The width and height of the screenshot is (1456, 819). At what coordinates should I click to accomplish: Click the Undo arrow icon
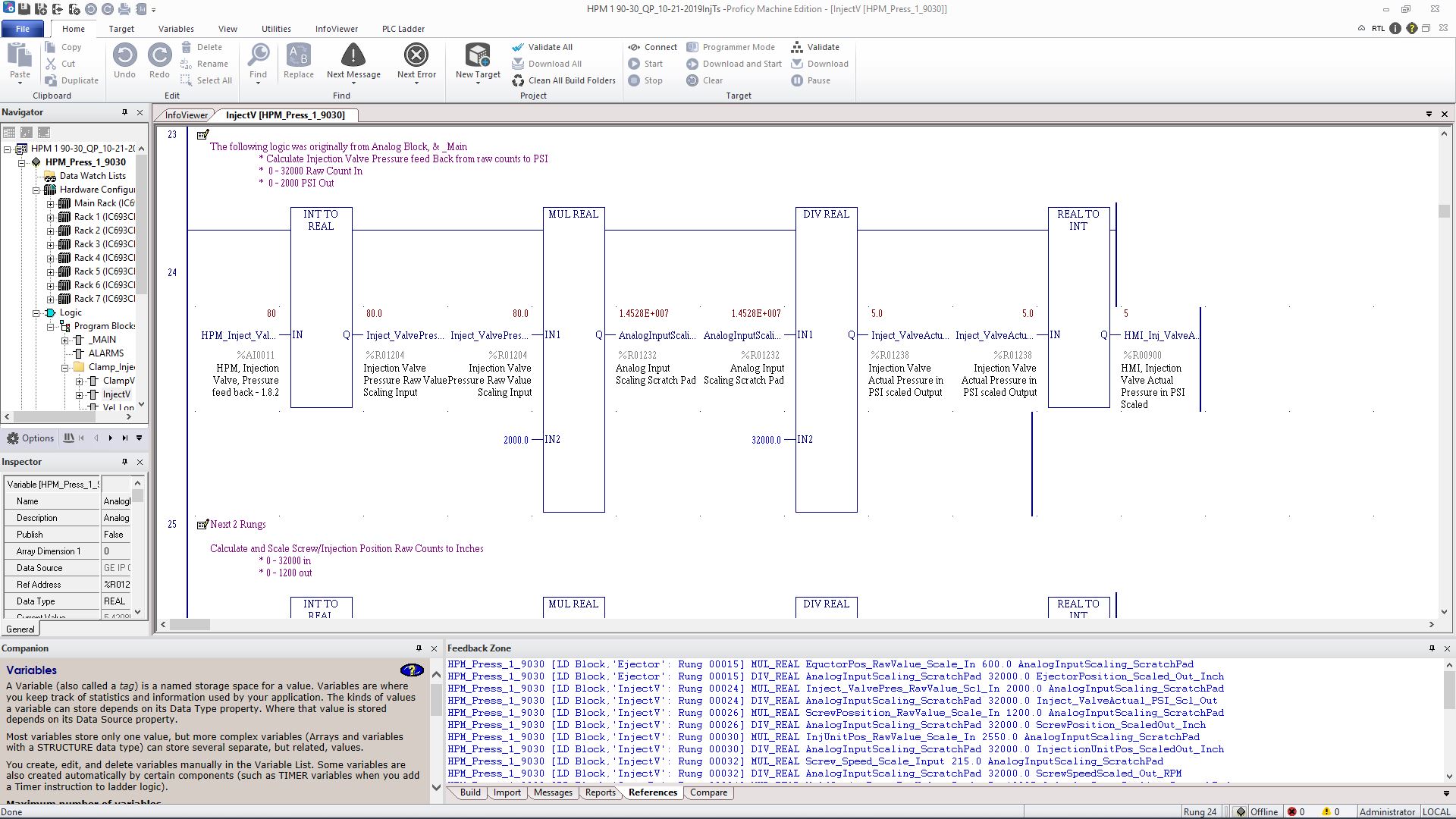pos(125,55)
